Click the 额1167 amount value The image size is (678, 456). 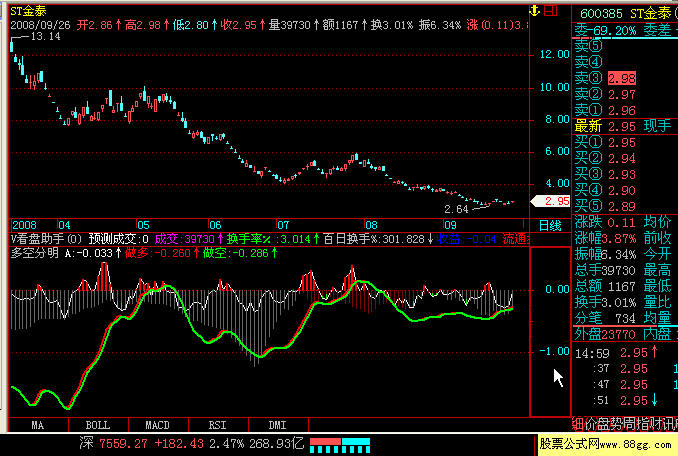(x=340, y=25)
